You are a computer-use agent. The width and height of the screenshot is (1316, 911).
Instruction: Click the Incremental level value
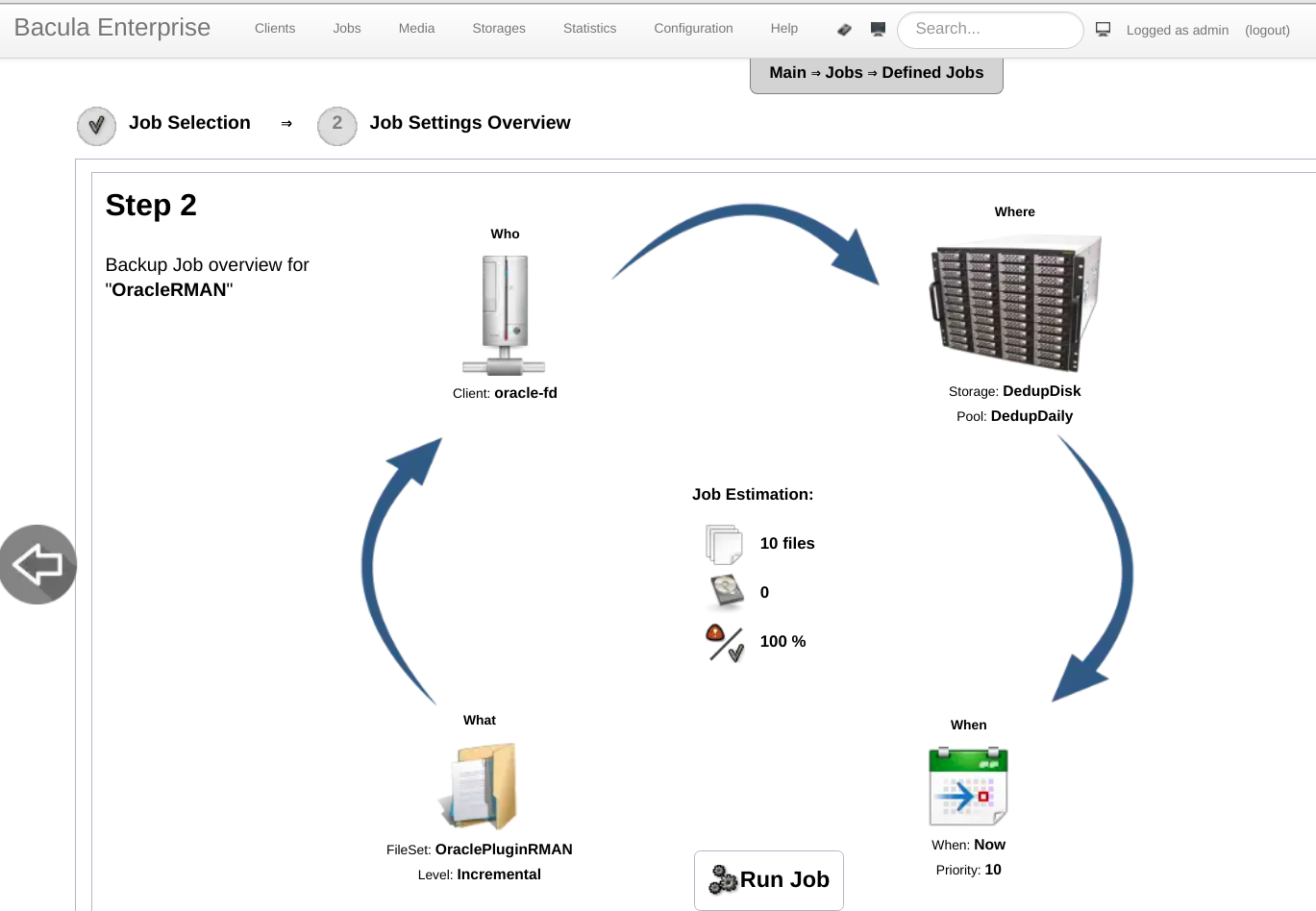click(x=499, y=874)
